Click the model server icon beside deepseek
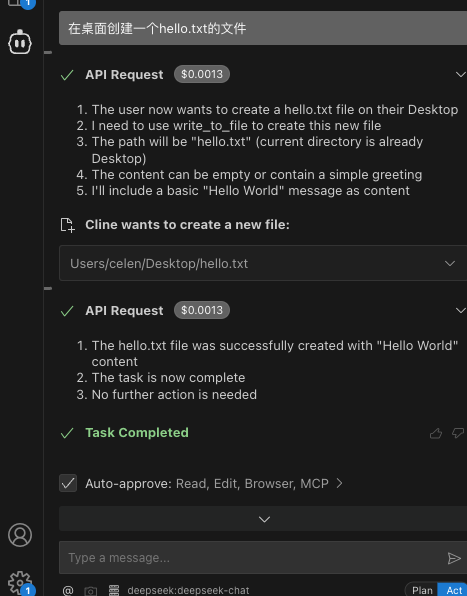This screenshot has height=596, width=467. coord(114,590)
